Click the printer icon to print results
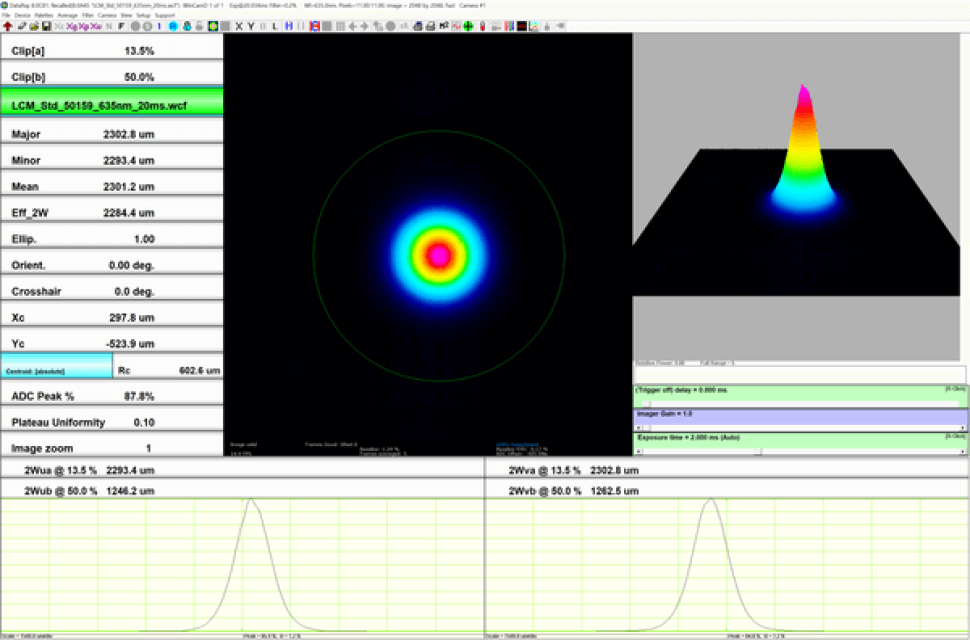970x640 pixels. (x=430, y=28)
